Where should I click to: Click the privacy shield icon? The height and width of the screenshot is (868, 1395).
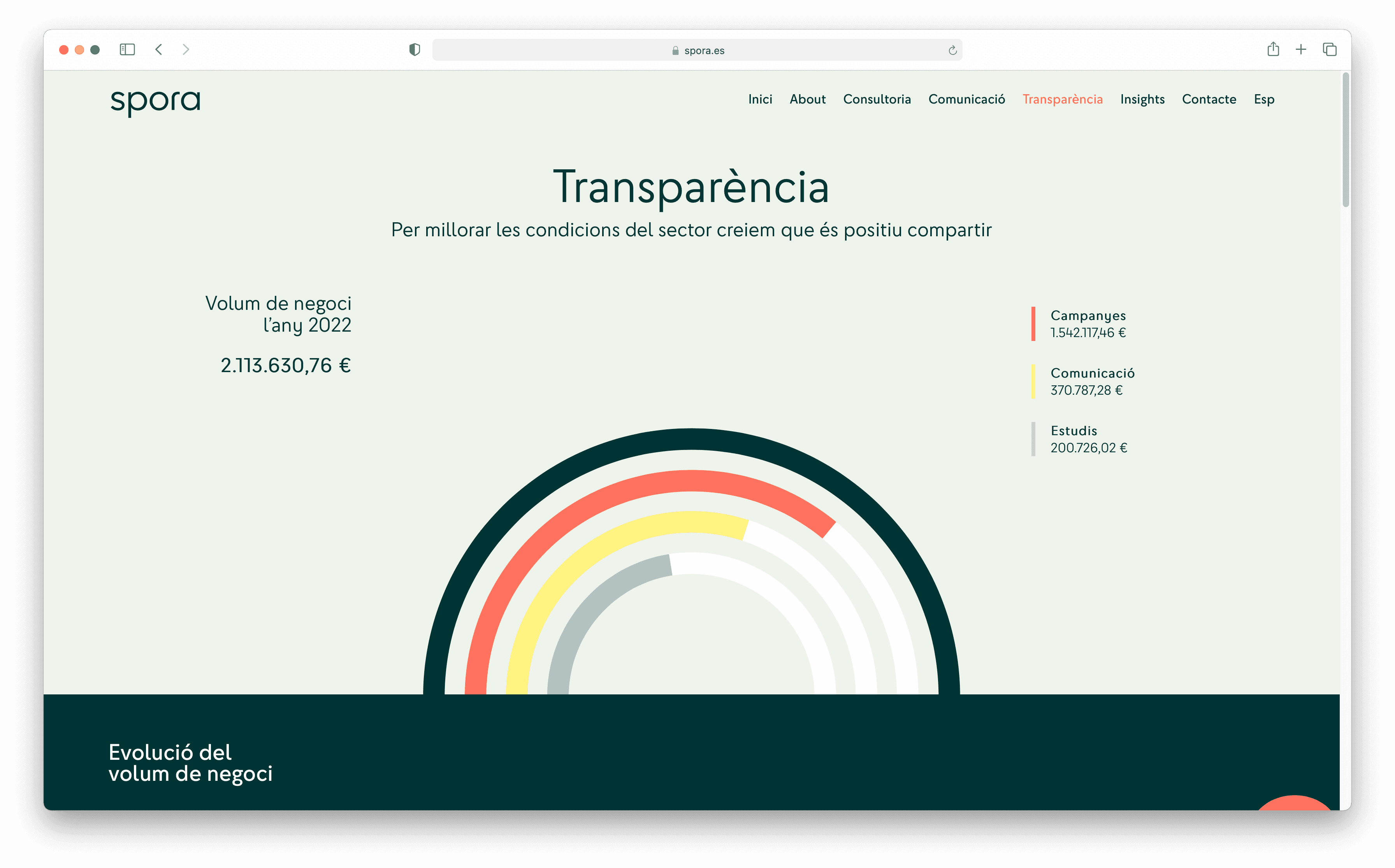coord(415,50)
